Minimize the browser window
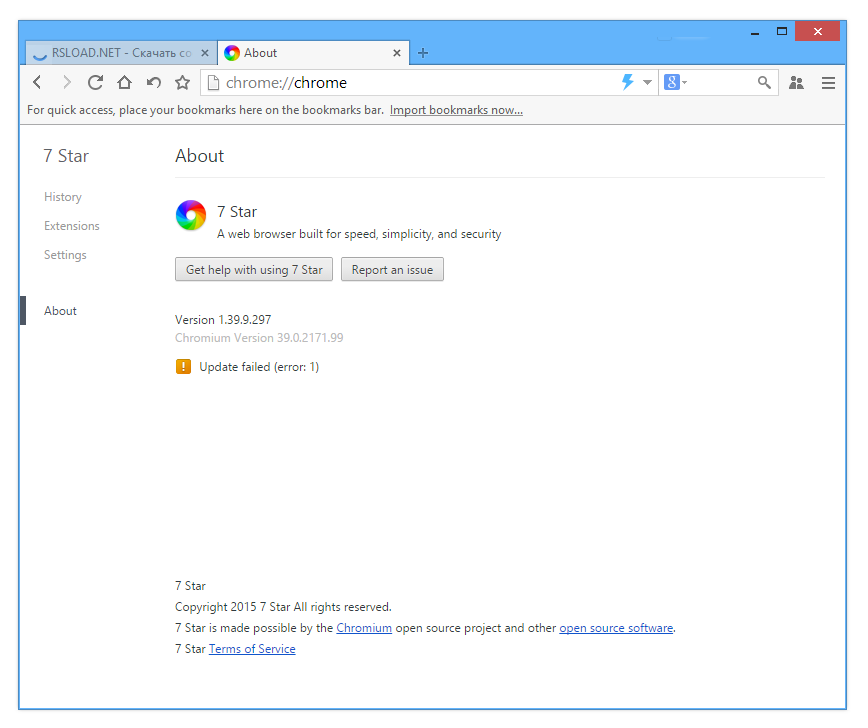 (x=755, y=32)
